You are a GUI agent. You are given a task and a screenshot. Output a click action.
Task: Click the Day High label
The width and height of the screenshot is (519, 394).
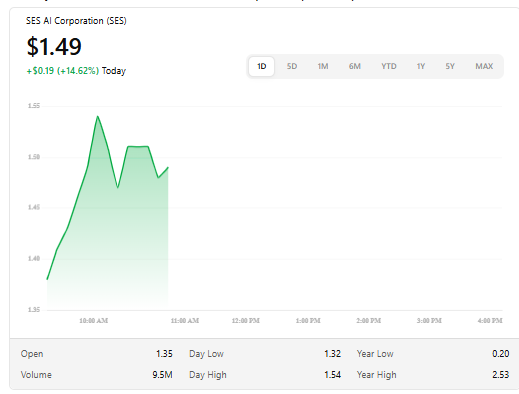(x=208, y=375)
